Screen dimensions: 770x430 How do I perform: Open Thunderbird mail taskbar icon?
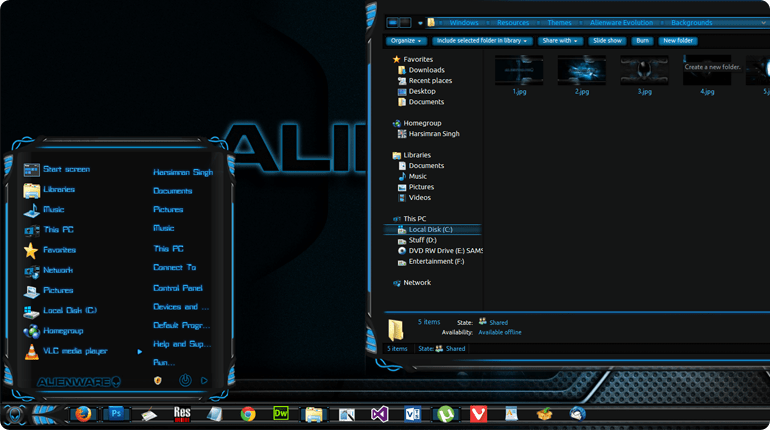coord(578,414)
